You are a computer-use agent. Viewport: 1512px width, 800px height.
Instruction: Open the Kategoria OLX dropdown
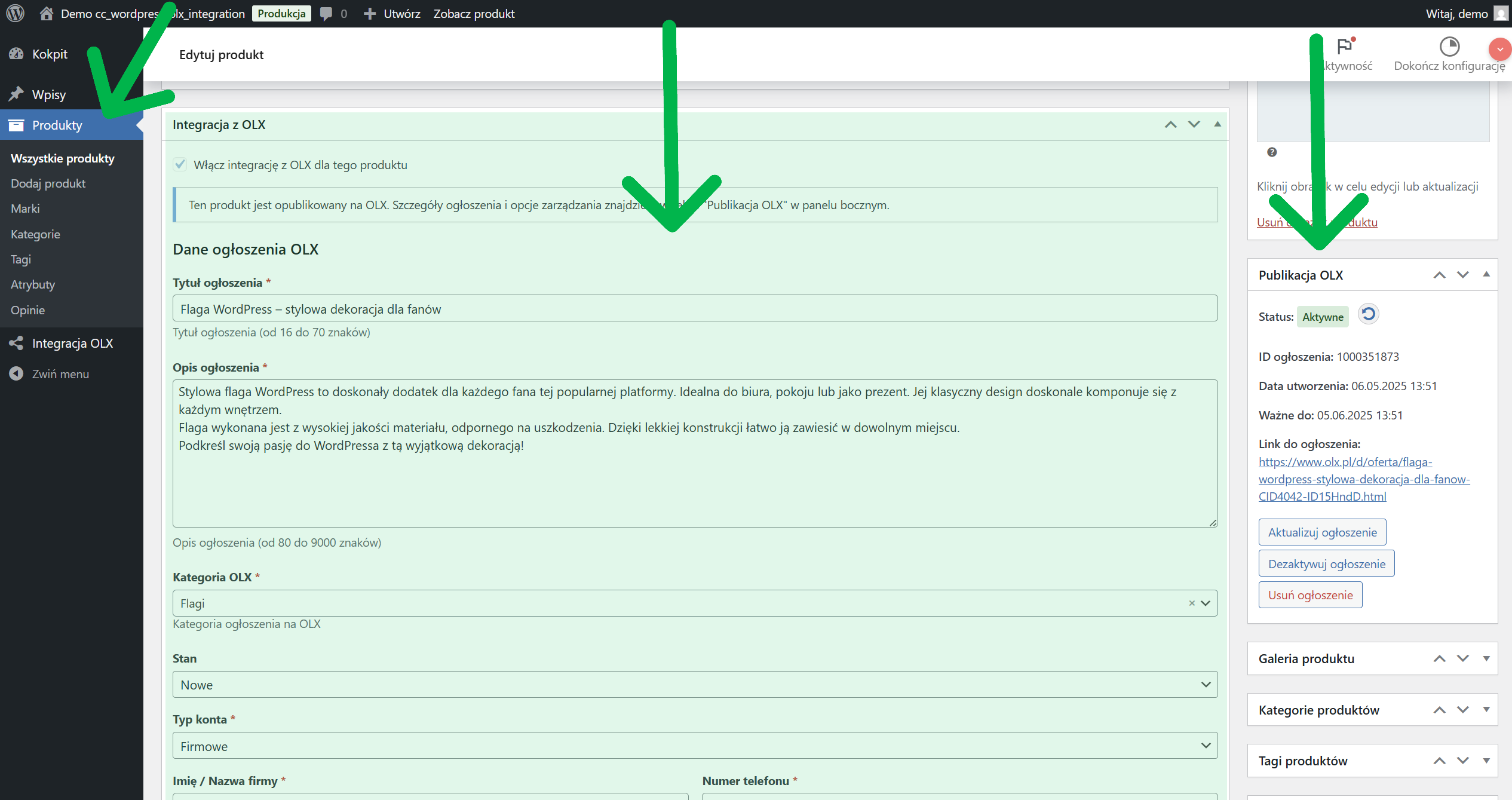695,603
